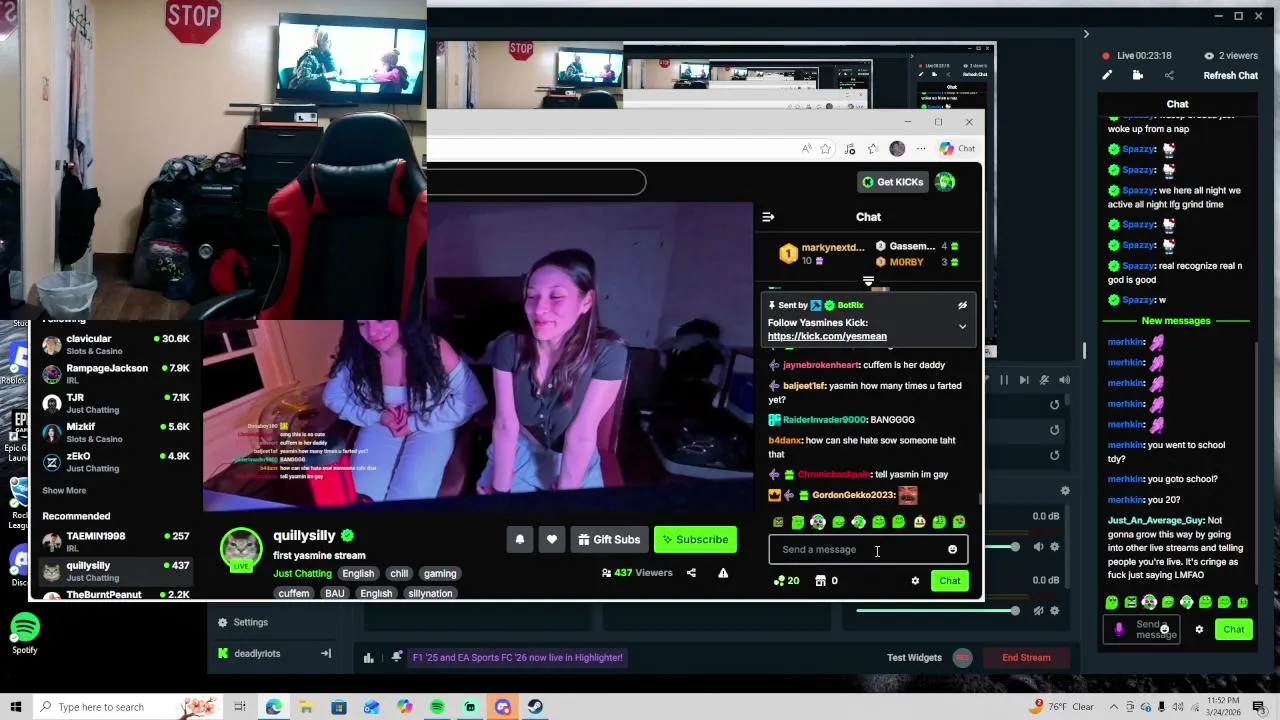Open the stats bar chart icon

[x=368, y=657]
